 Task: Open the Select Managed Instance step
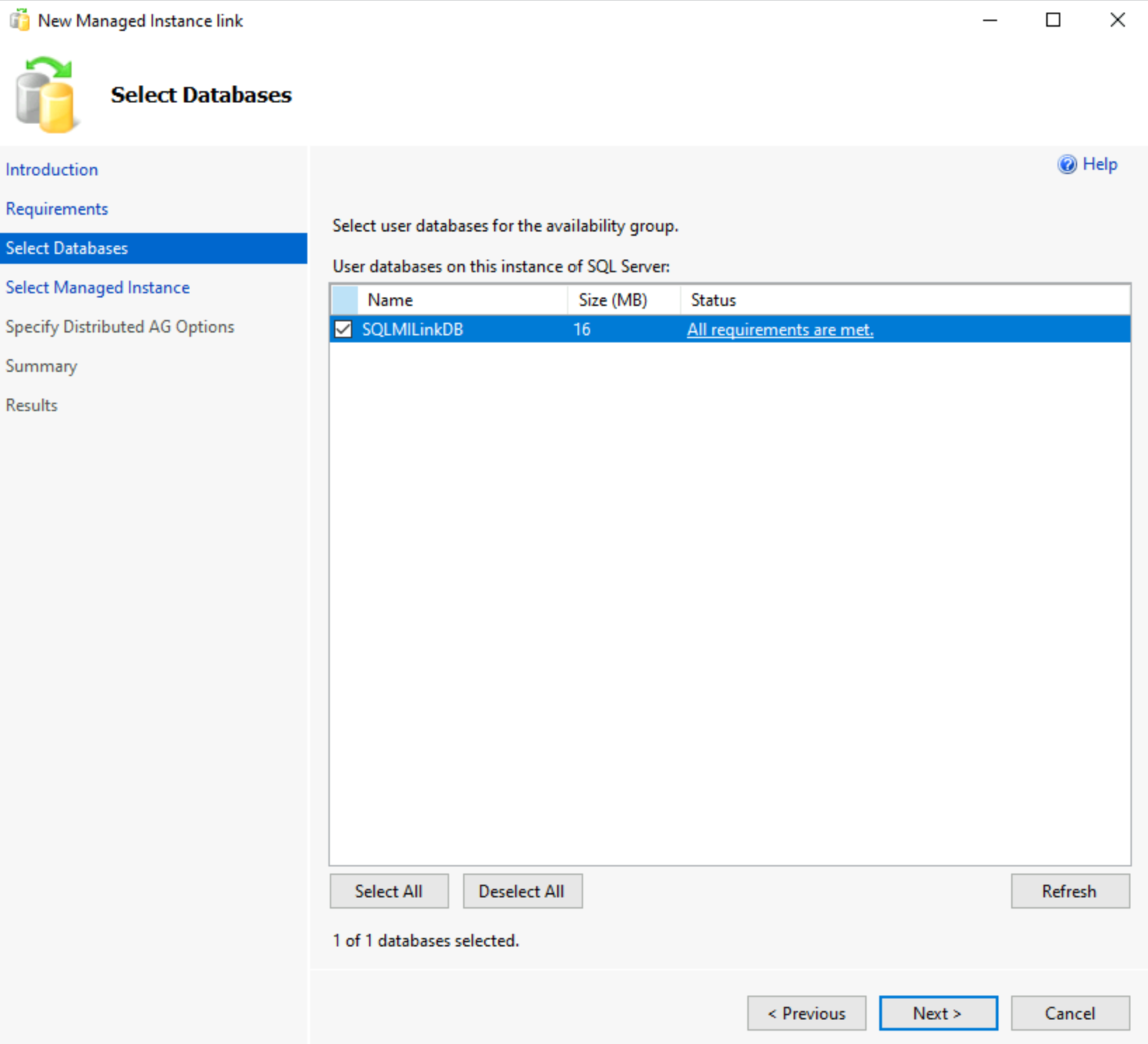(98, 287)
